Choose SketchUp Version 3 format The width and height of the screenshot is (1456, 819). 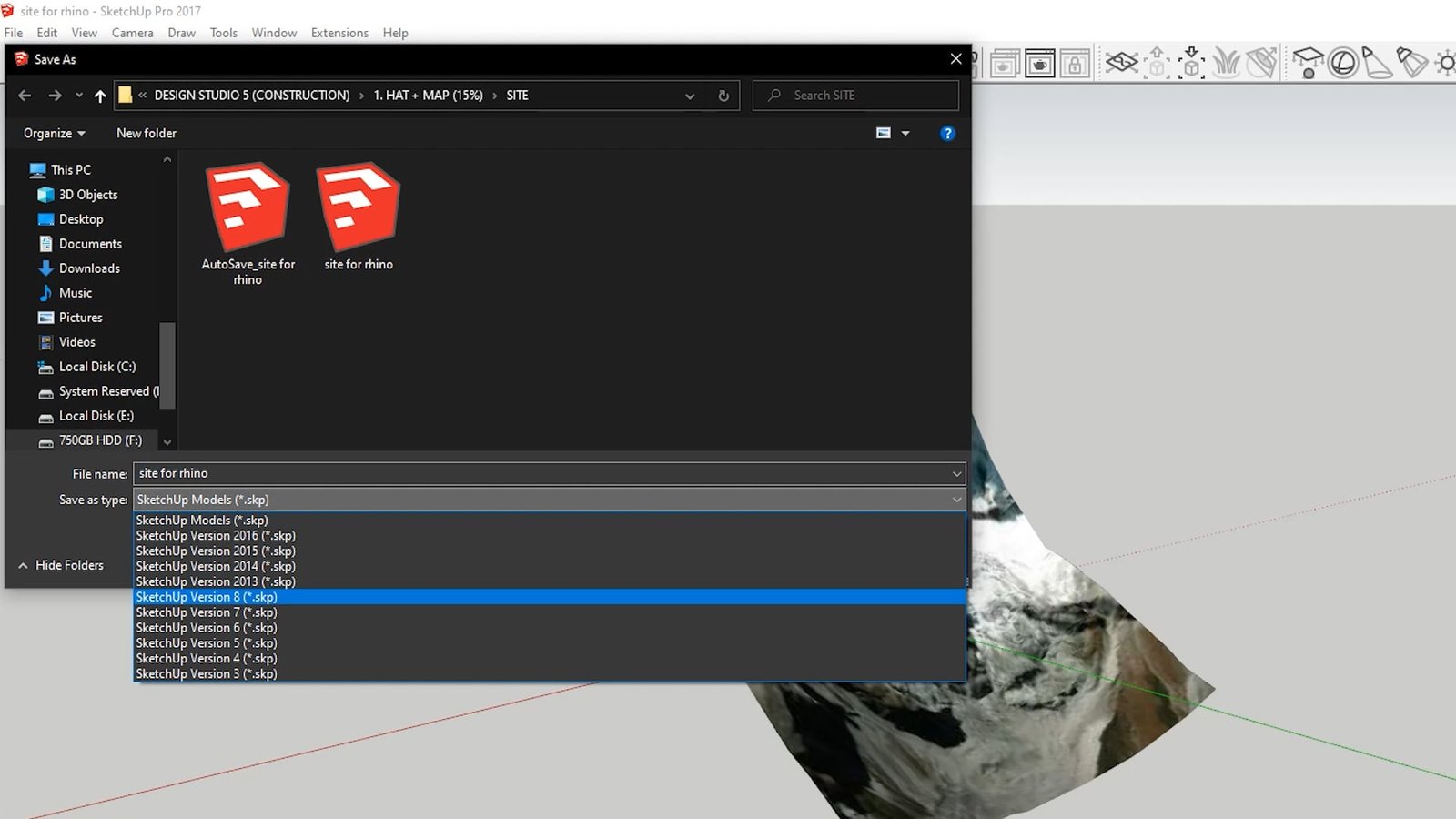coord(550,674)
